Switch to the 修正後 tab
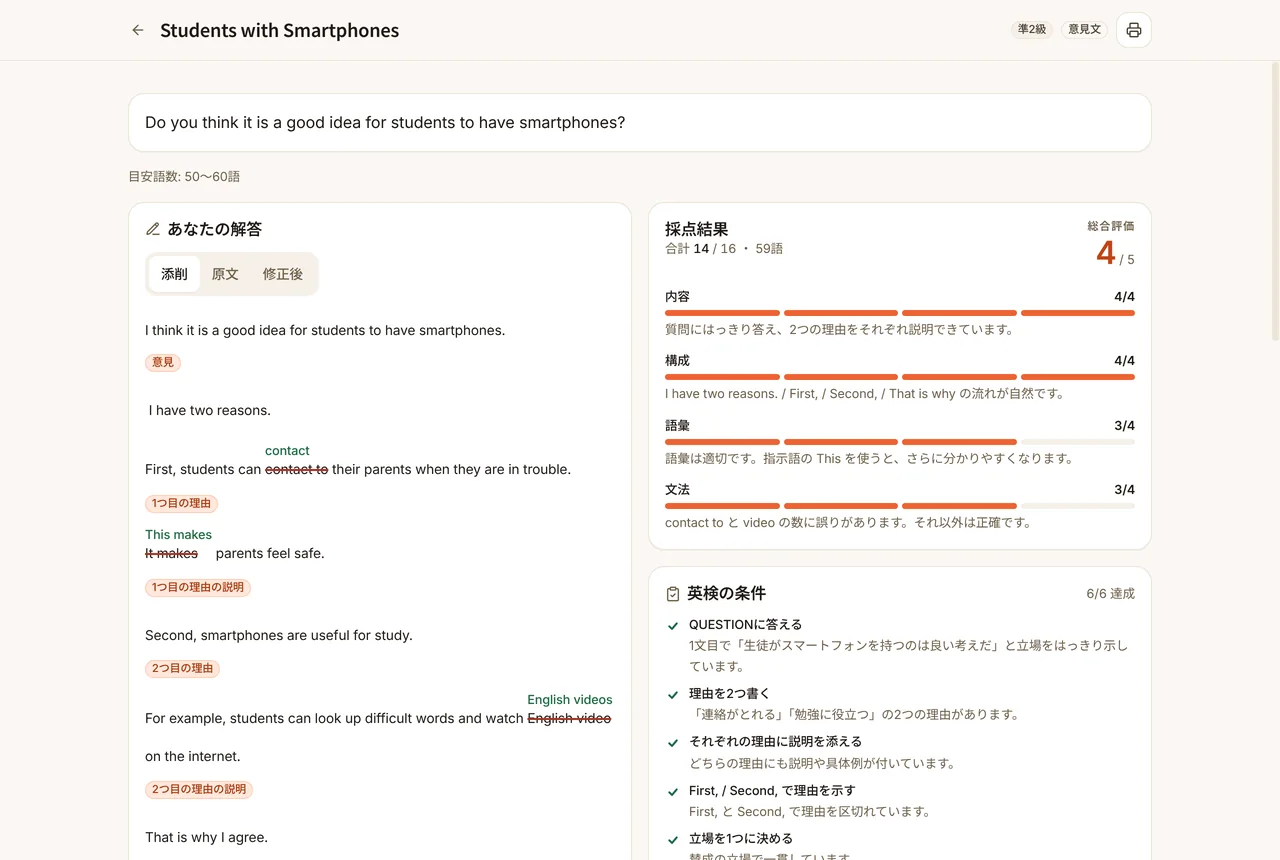 click(283, 274)
